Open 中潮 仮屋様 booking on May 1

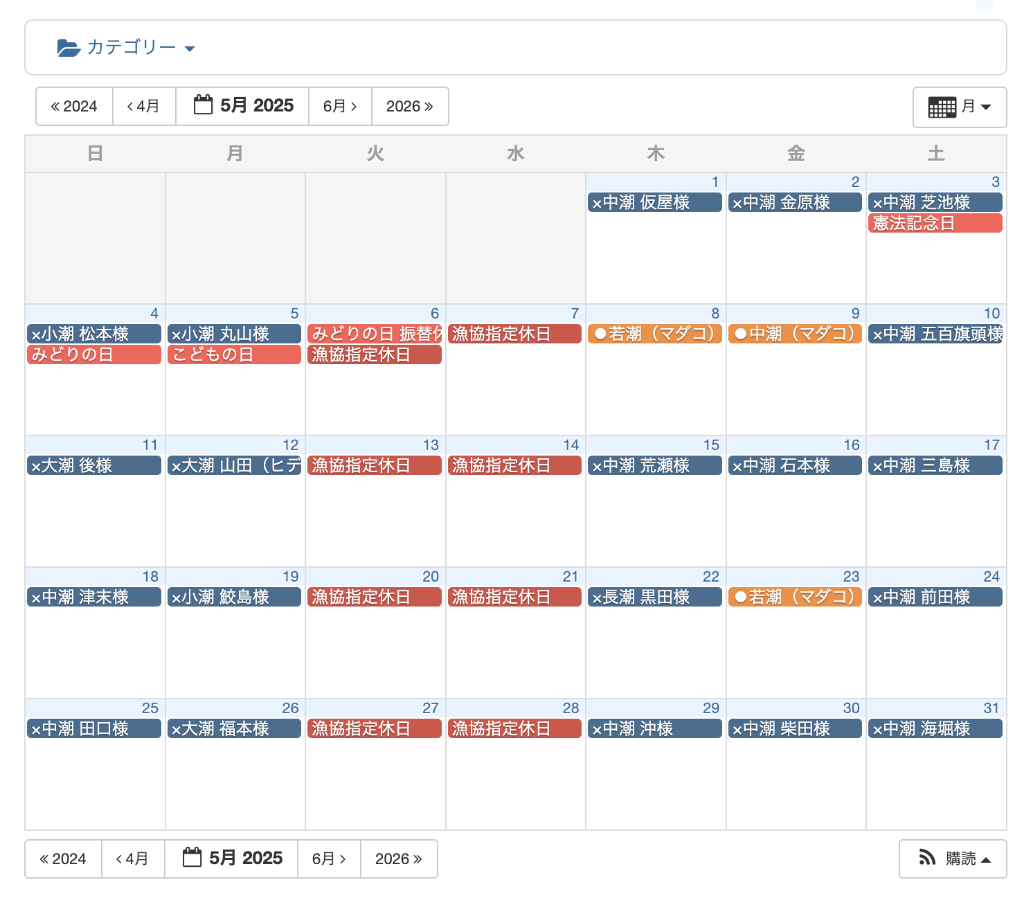(x=655, y=203)
